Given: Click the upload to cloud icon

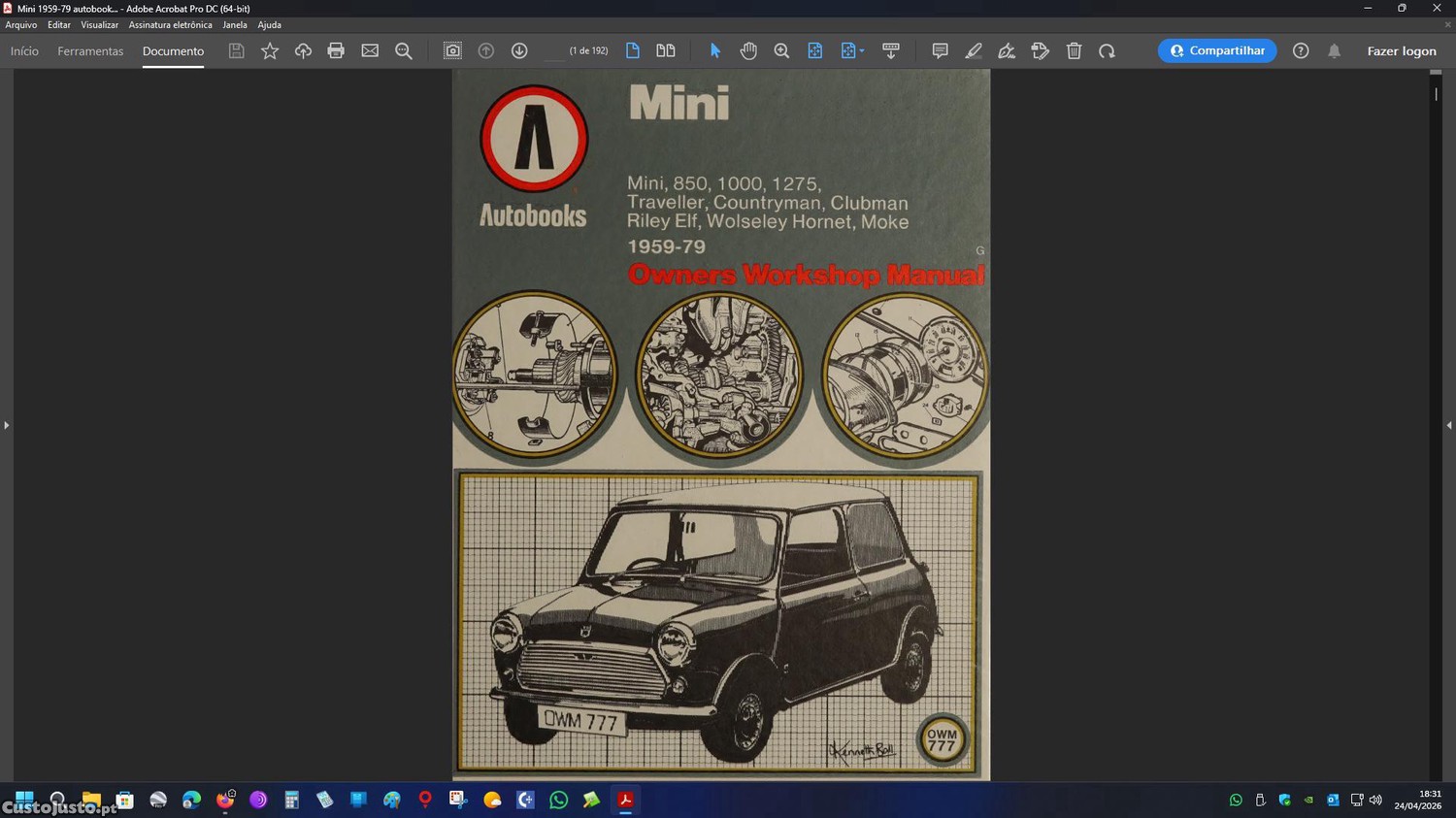Looking at the screenshot, I should 303,51.
